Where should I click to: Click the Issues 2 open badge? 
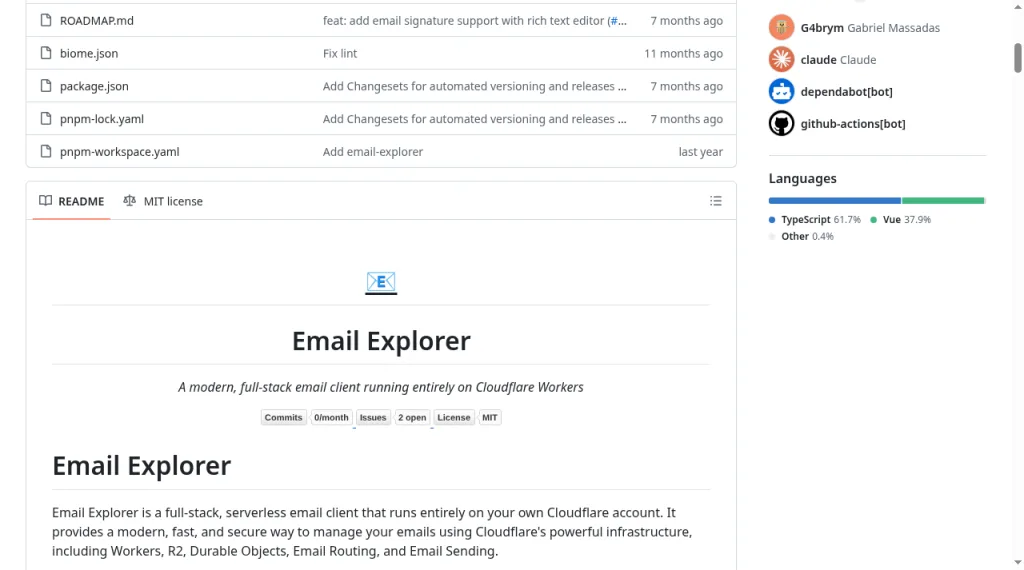click(x=392, y=417)
